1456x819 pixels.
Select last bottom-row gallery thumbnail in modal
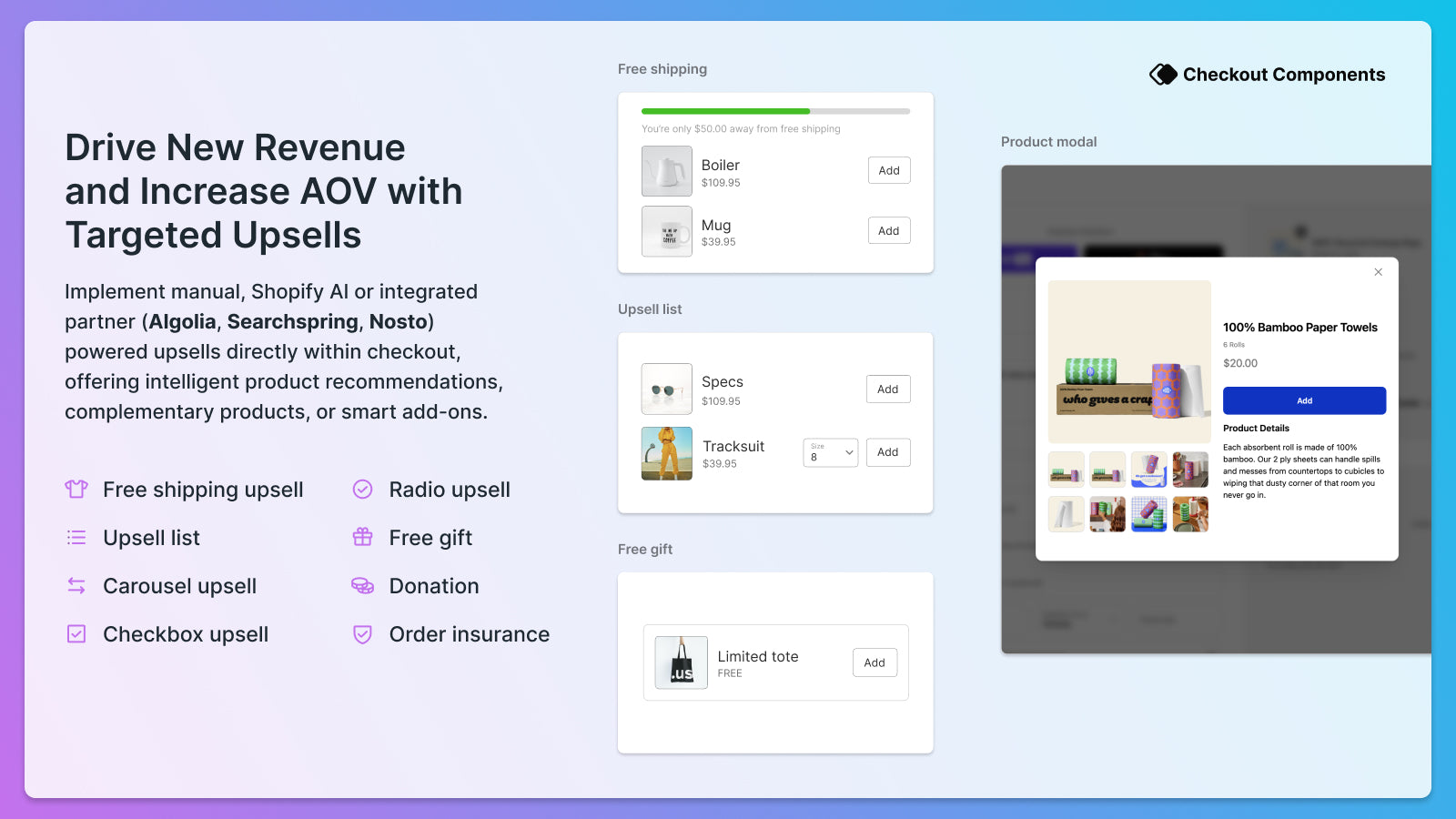[1190, 514]
